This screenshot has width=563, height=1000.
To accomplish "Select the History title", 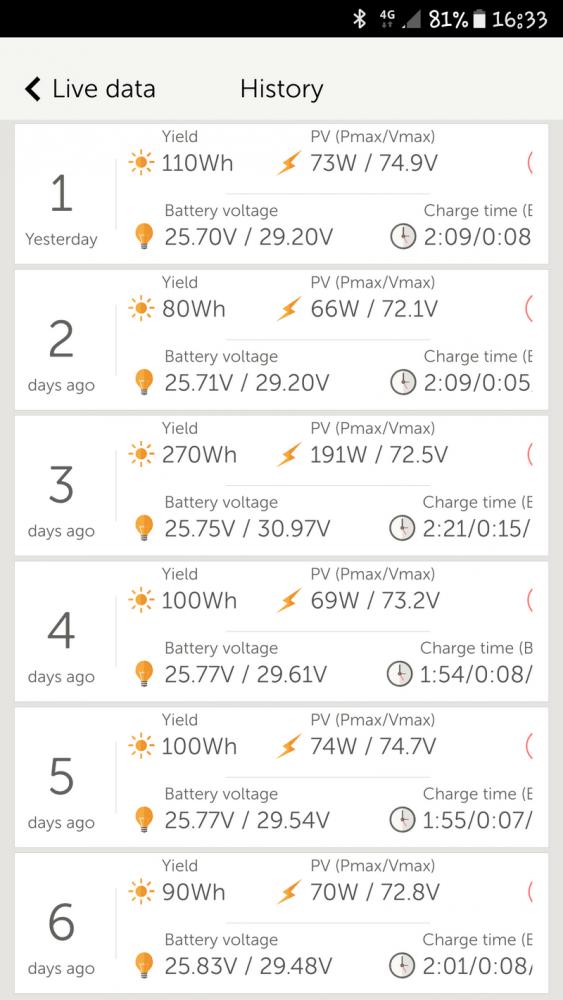I will (x=281, y=89).
